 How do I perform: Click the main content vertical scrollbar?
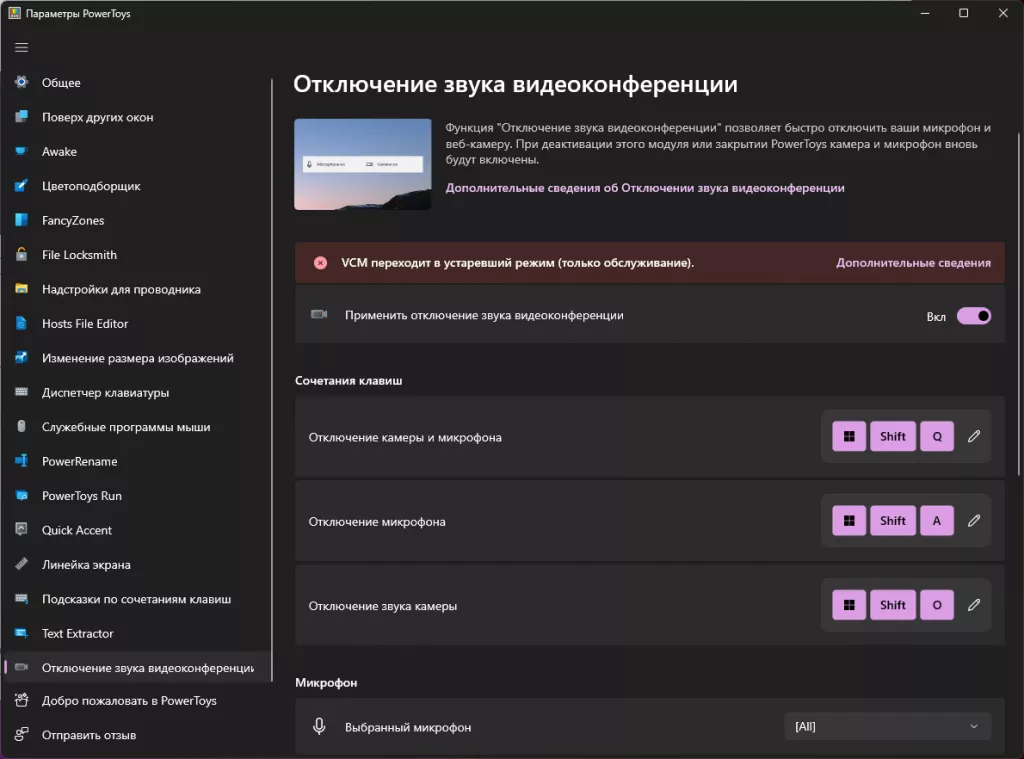(1019, 304)
